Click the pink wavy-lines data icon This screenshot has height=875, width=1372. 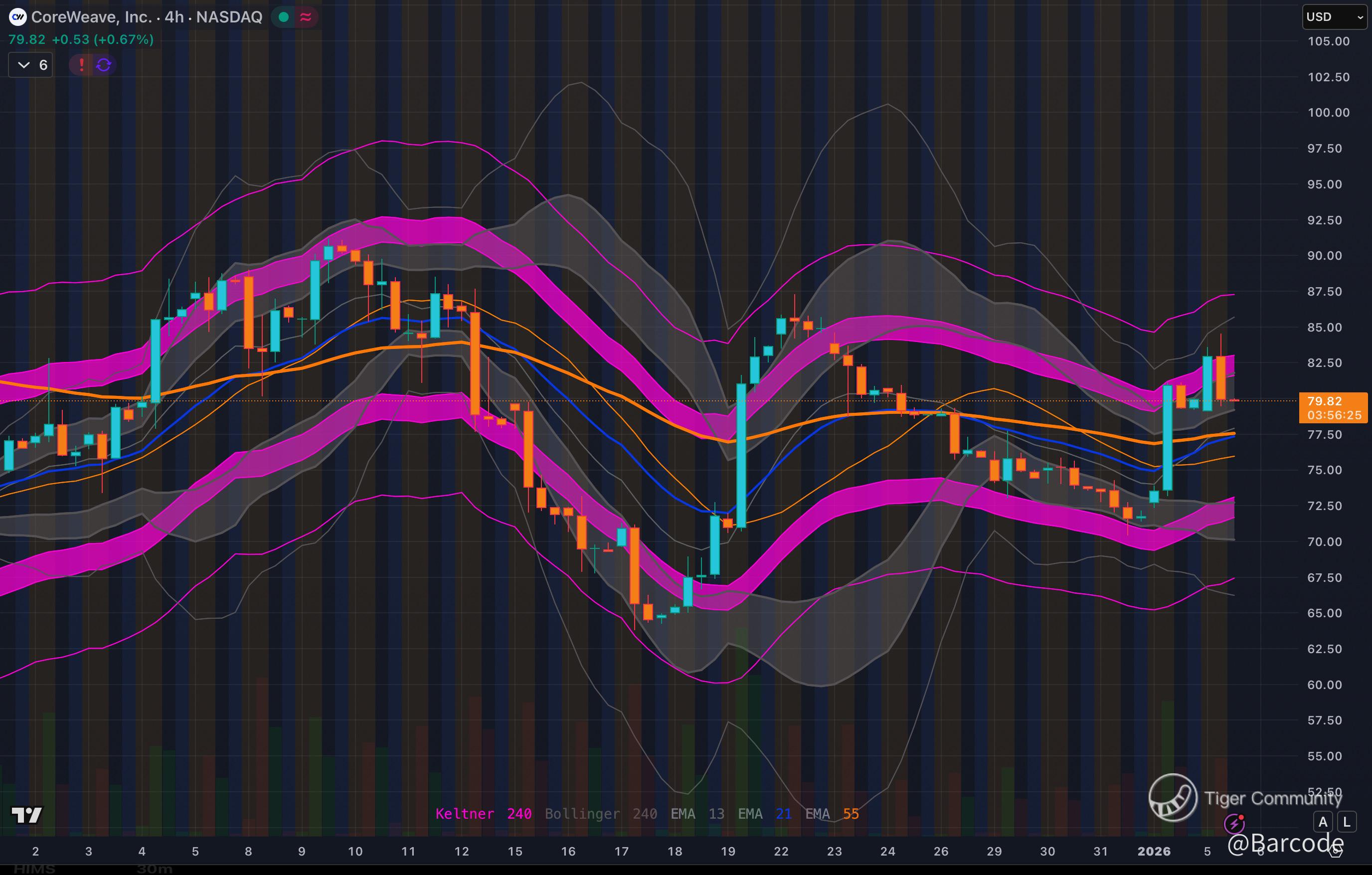[306, 17]
